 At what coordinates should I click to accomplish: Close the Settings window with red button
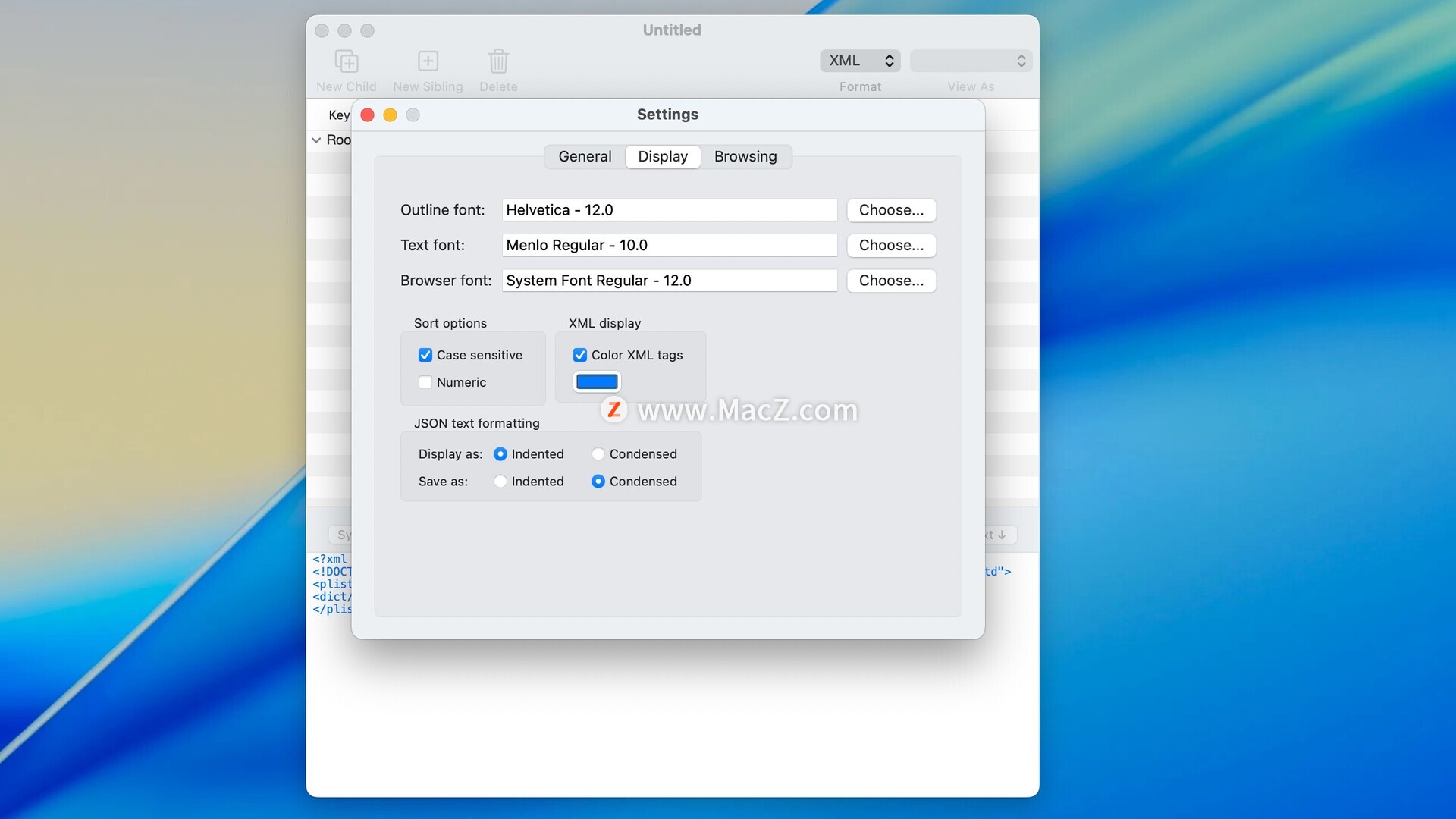pos(368,115)
